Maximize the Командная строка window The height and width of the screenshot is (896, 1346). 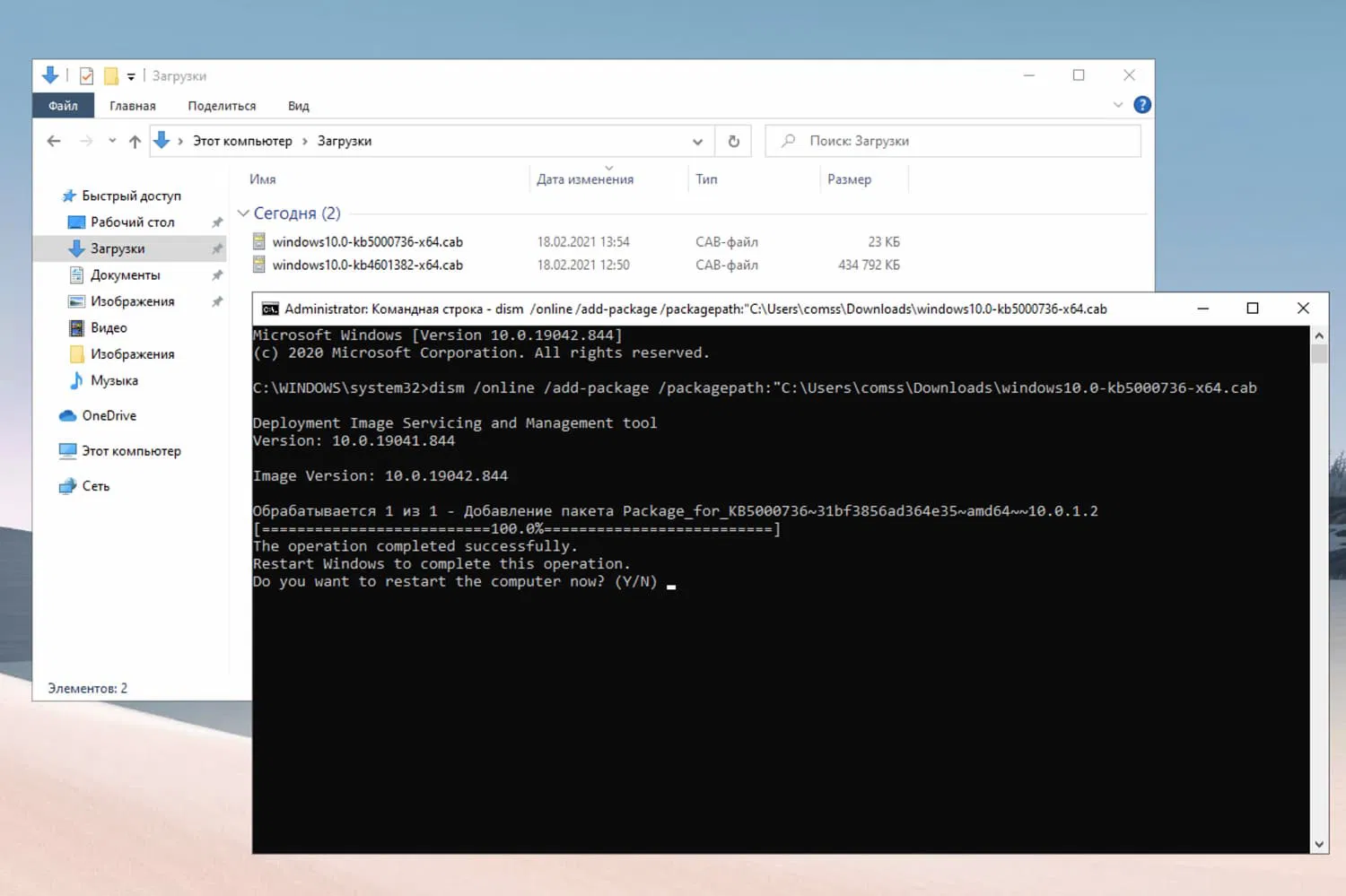point(1253,309)
